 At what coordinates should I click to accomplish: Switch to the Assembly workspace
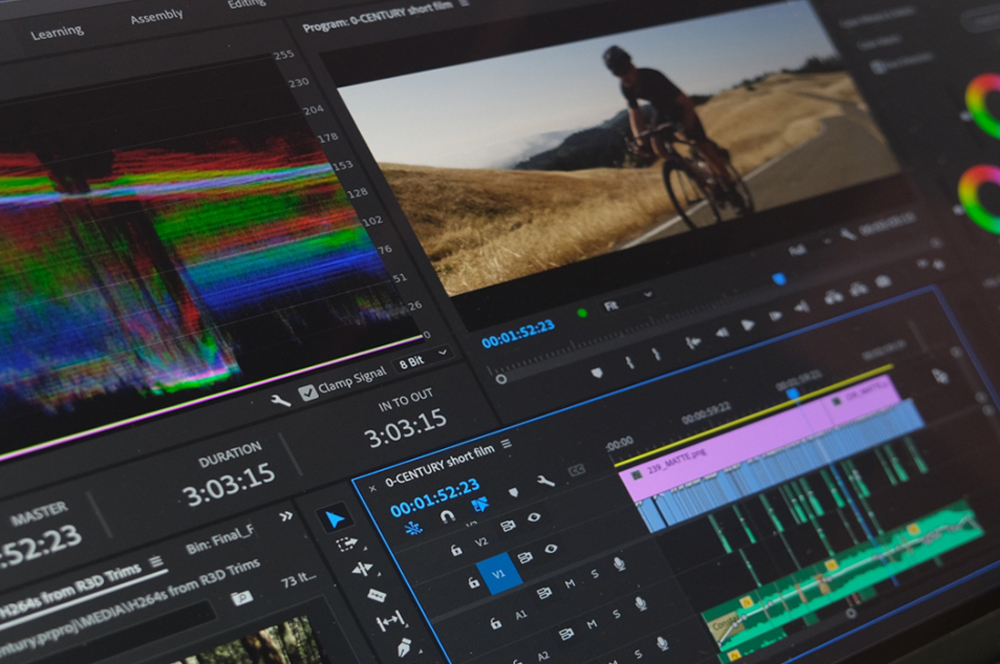[x=156, y=18]
